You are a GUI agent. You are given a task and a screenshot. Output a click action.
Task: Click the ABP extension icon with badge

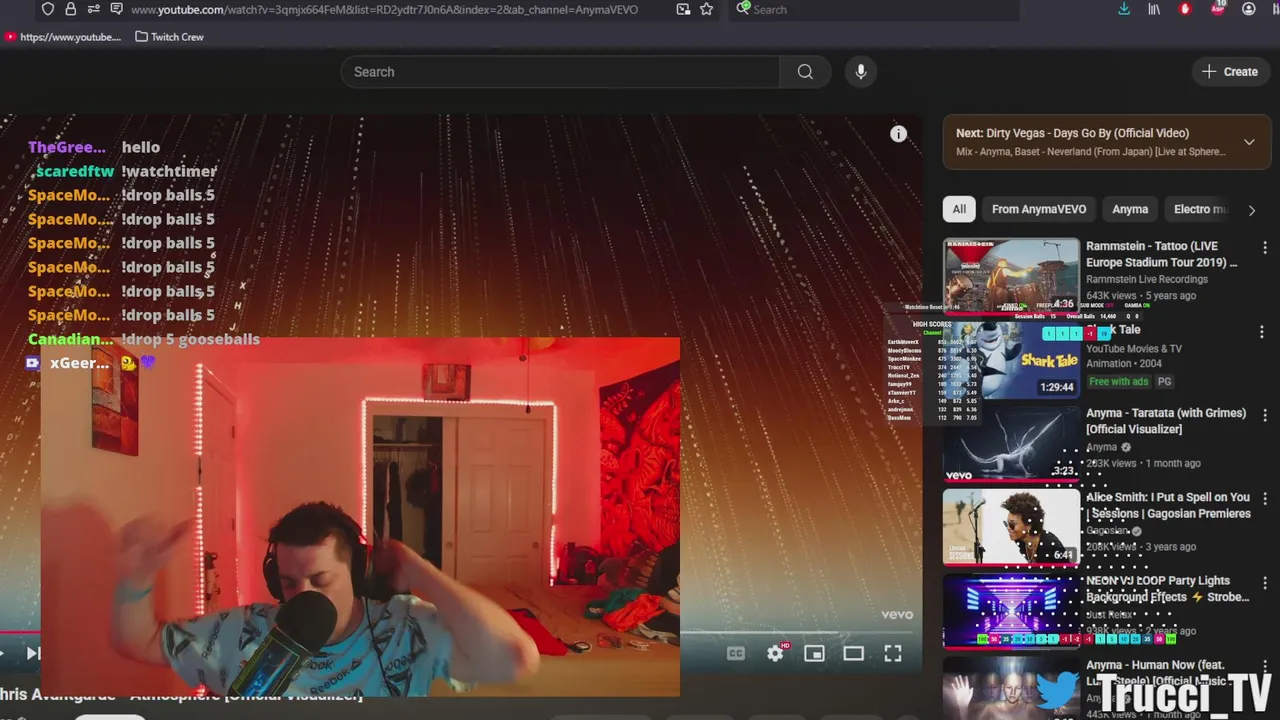pos(1218,9)
